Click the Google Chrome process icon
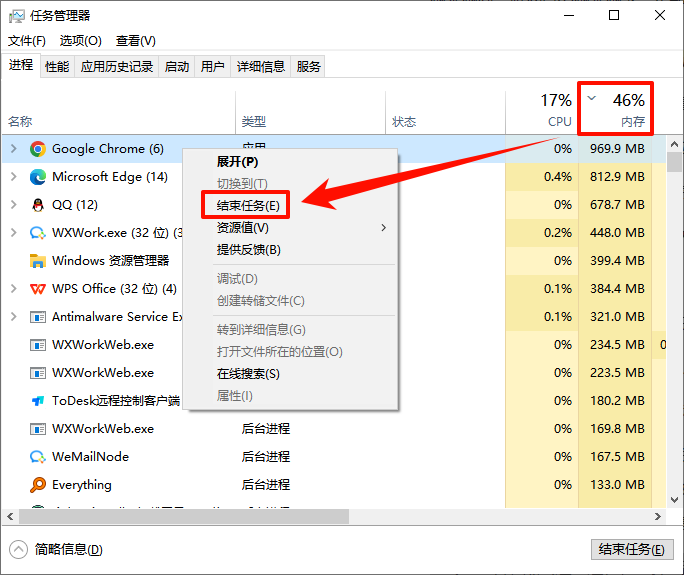Screen dimensions: 684x575 (x=38, y=149)
